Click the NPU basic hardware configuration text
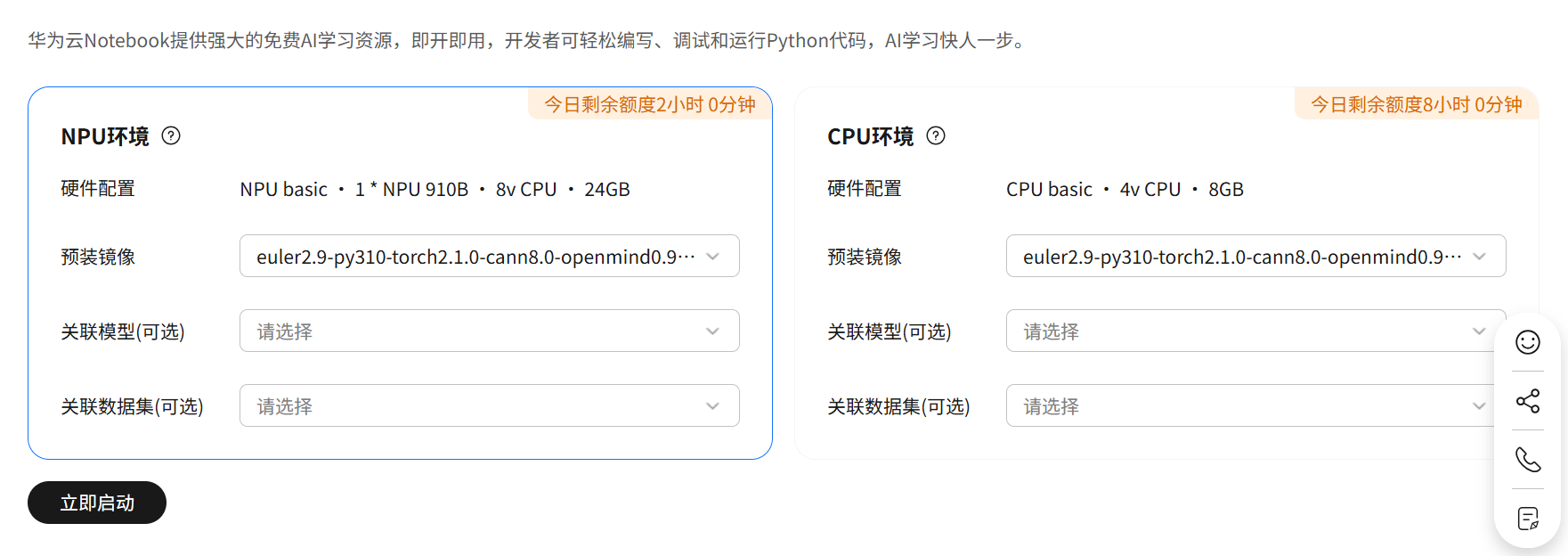This screenshot has height=556, width=1568. [x=435, y=190]
